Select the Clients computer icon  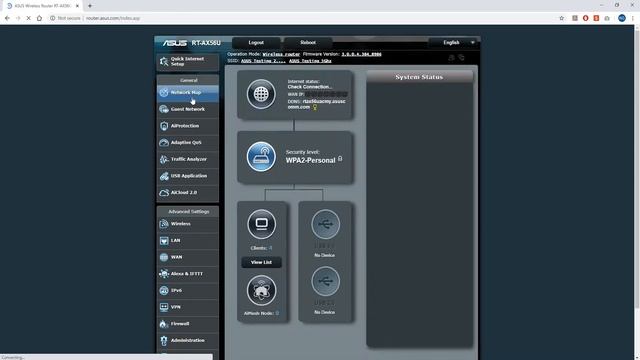click(261, 224)
